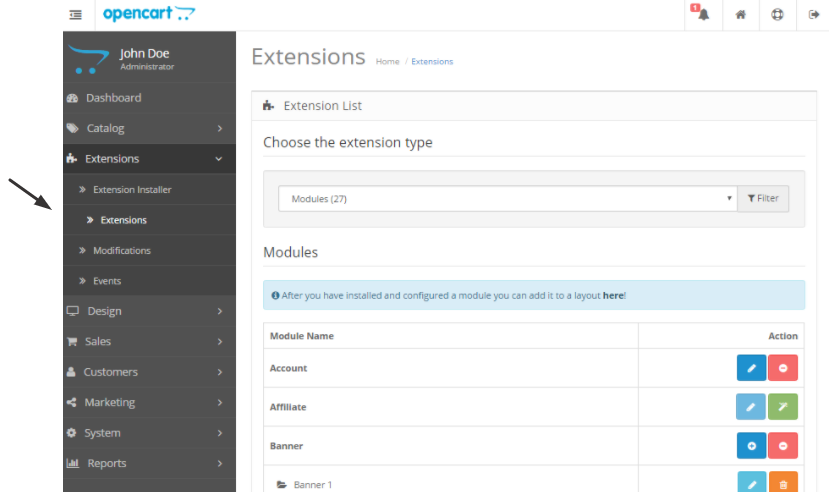Image resolution: width=830 pixels, height=492 pixels.
Task: Click the Home breadcrumb link
Action: [x=387, y=62]
